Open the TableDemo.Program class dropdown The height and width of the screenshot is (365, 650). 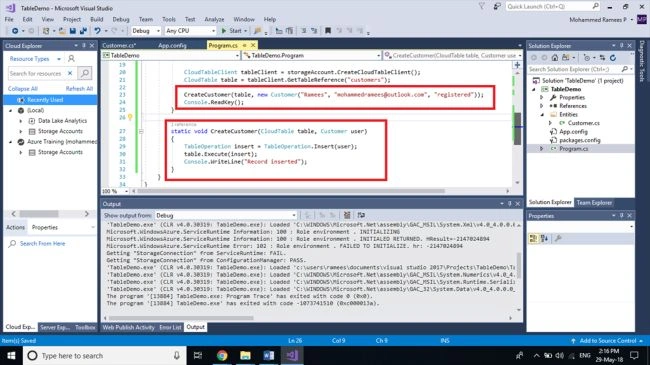click(x=312, y=55)
